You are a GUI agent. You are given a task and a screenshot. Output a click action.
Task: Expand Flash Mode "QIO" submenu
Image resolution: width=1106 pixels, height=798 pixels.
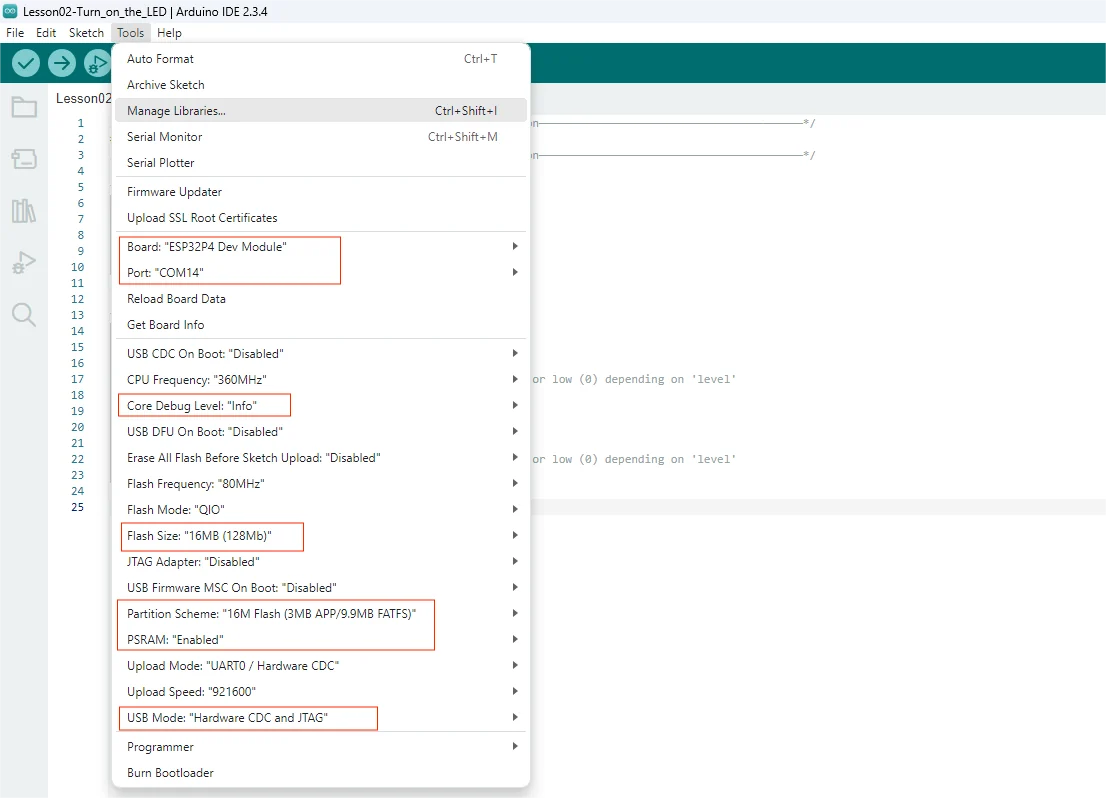321,509
